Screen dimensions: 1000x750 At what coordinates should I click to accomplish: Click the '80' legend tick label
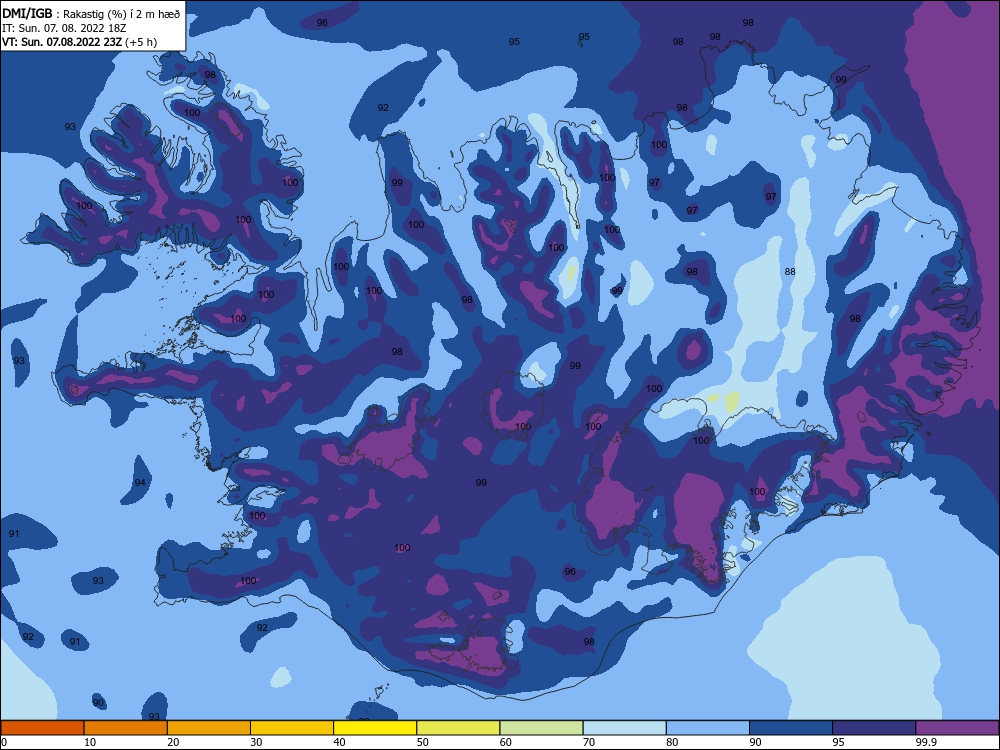click(x=672, y=742)
